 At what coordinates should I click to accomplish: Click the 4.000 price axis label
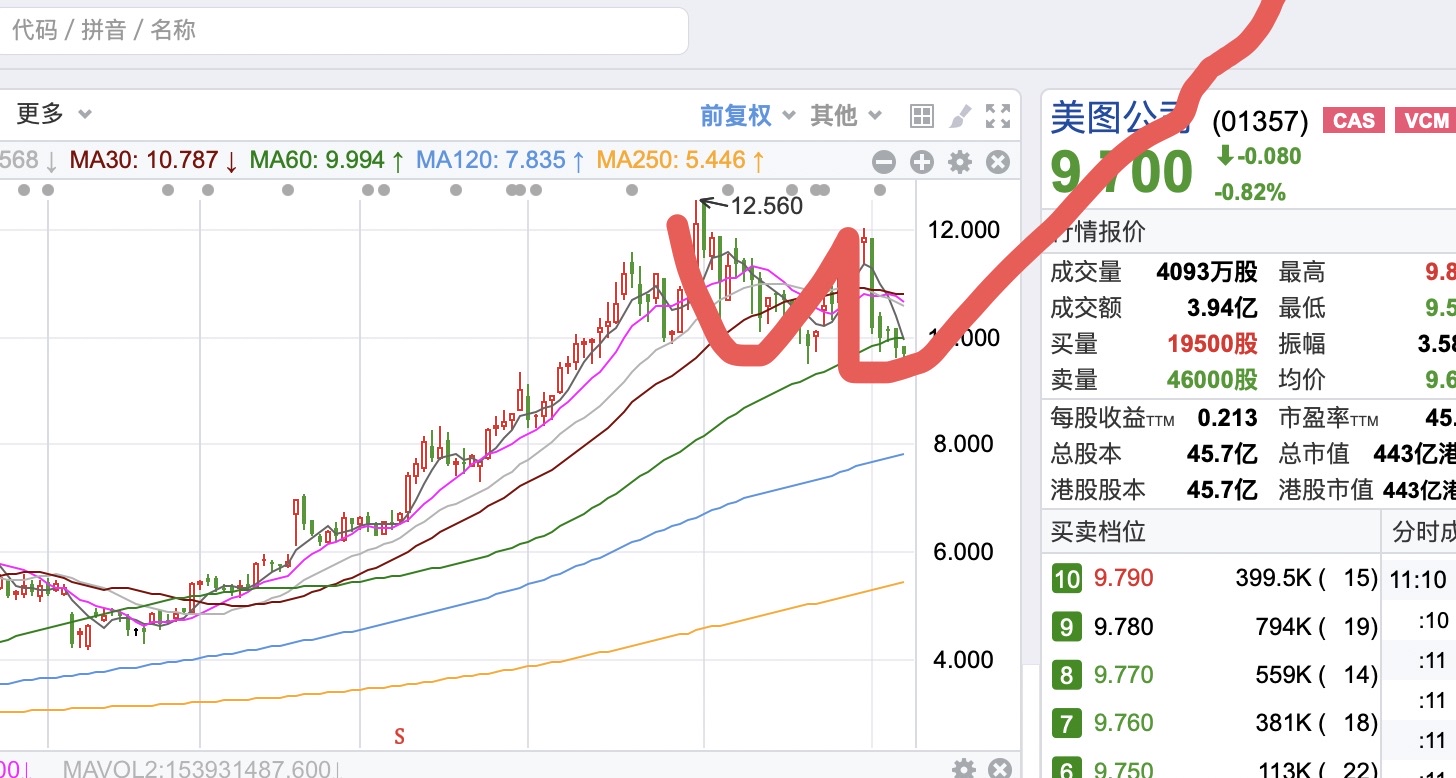click(x=964, y=659)
